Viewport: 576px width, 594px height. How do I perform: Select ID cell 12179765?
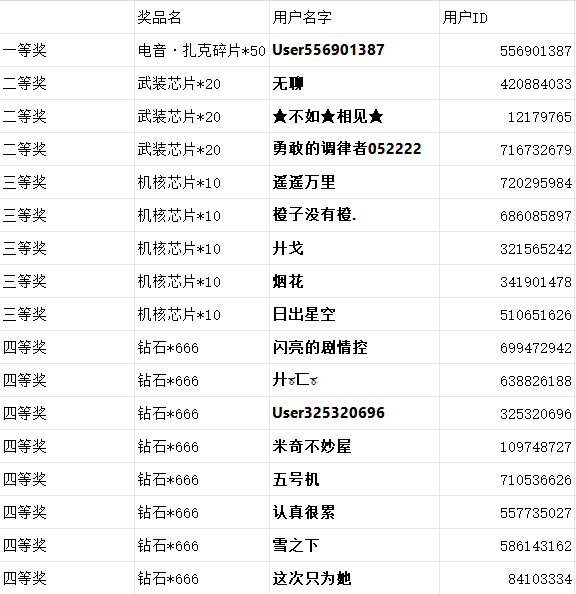pyautogui.click(x=507, y=116)
